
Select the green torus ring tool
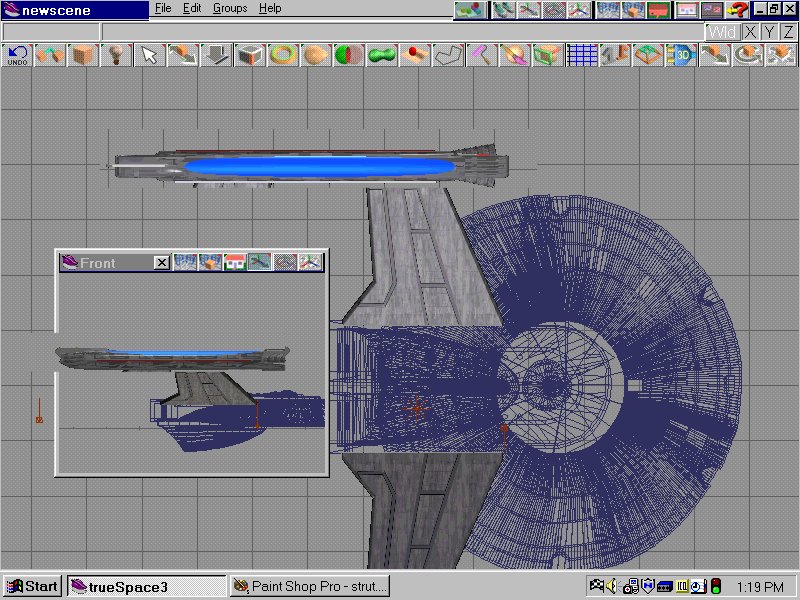pyautogui.click(x=283, y=55)
